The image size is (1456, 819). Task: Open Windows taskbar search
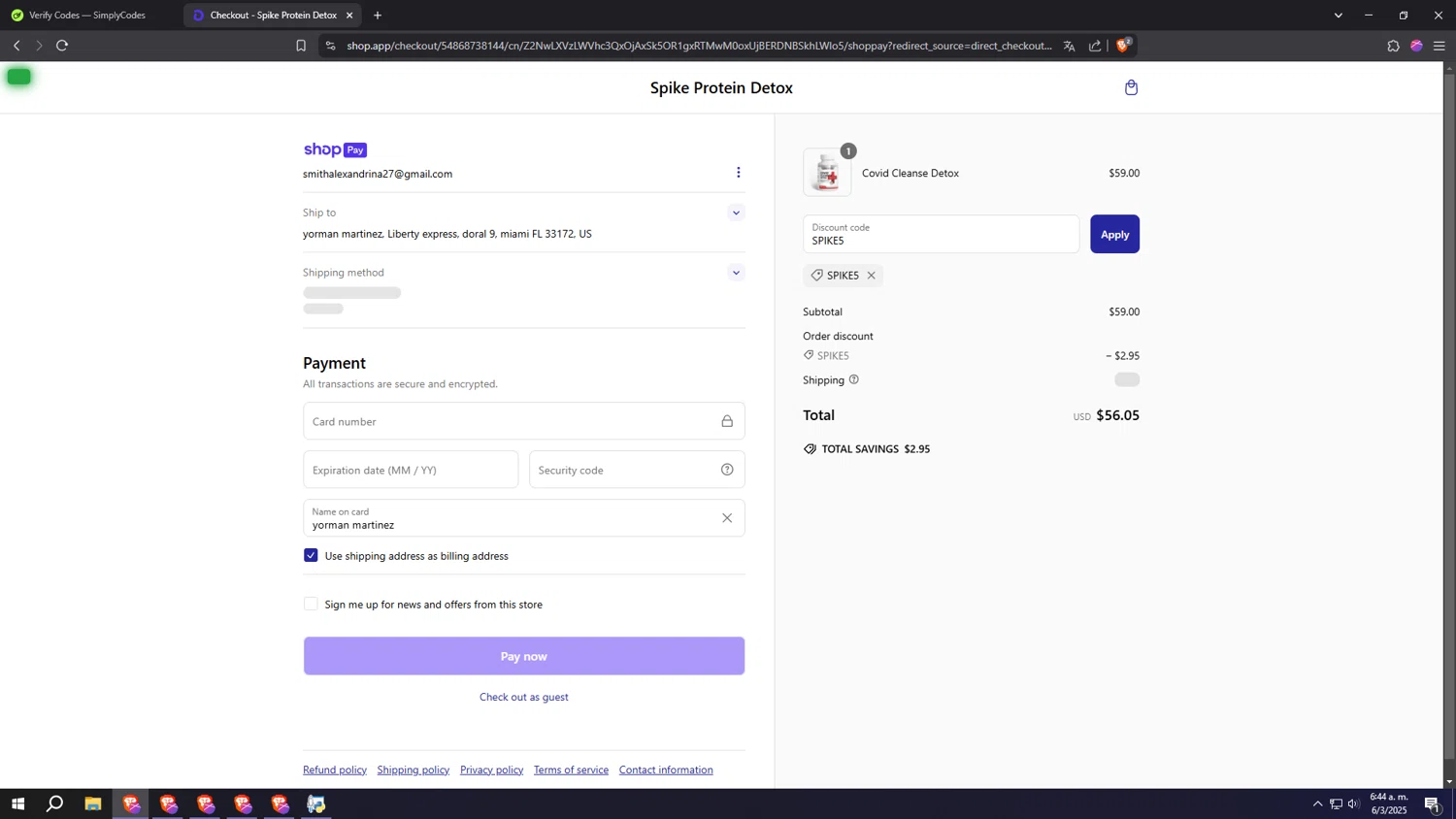55,803
